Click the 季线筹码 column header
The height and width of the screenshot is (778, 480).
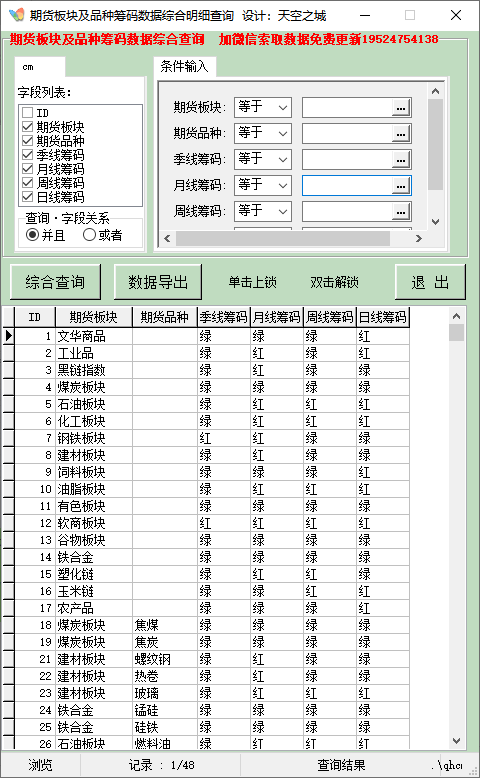click(224, 317)
